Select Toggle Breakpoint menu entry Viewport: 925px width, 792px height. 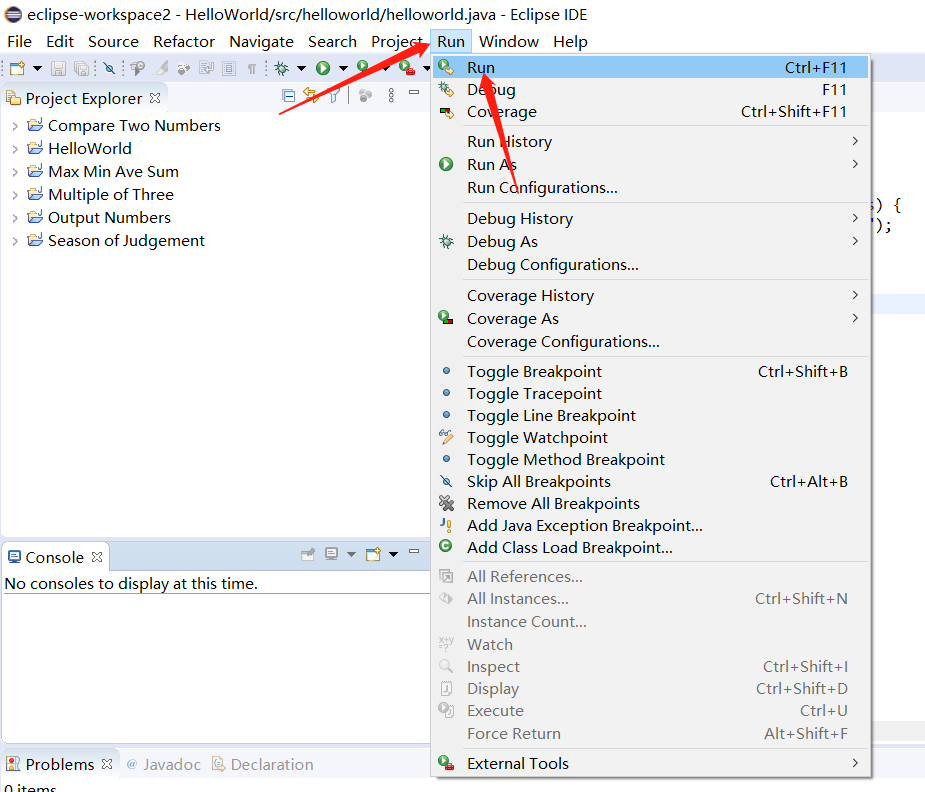coord(650,372)
